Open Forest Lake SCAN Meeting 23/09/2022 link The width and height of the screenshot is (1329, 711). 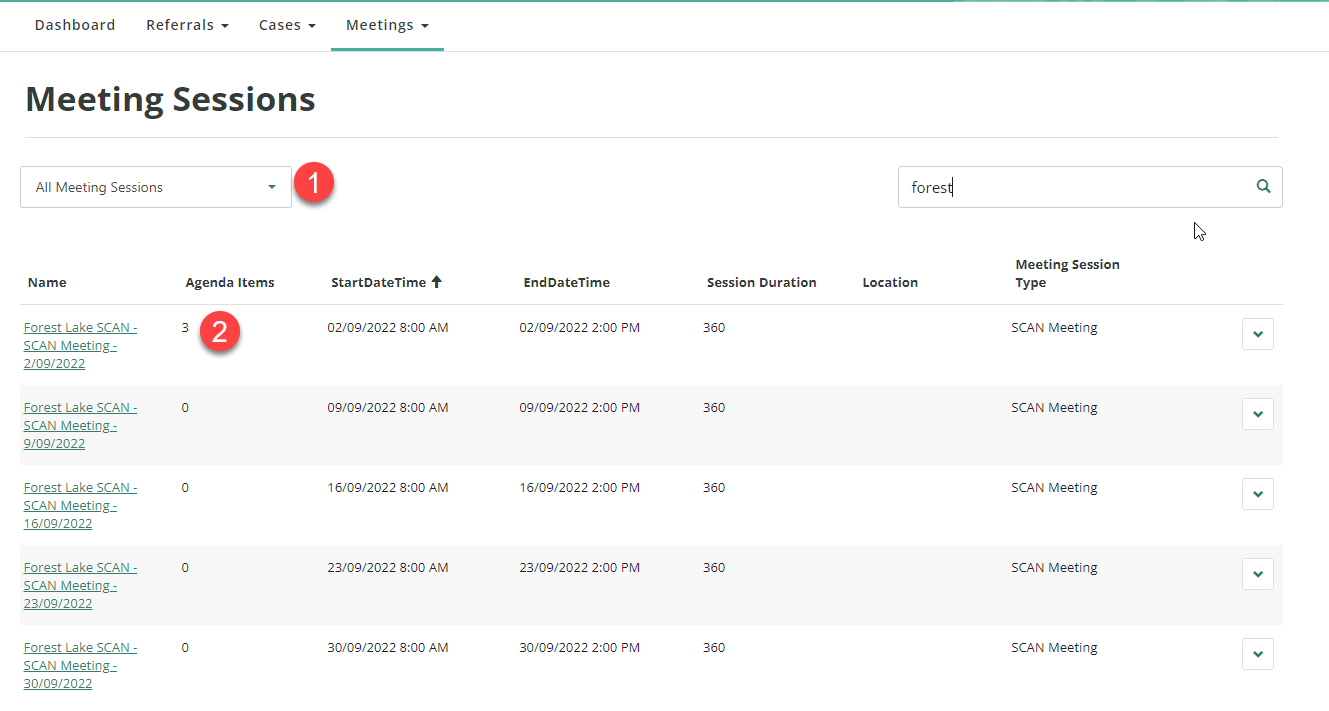[x=80, y=585]
